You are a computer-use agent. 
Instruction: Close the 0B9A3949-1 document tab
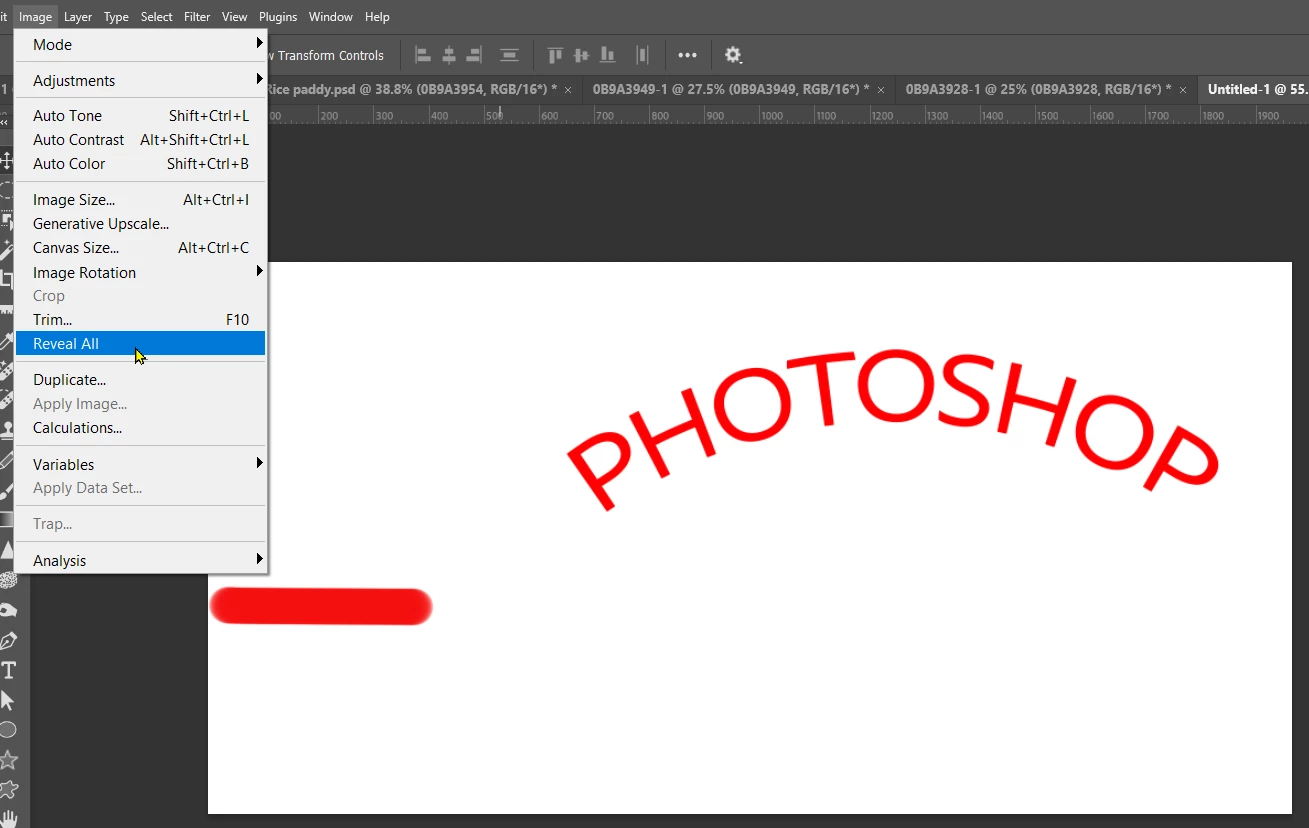pos(881,90)
